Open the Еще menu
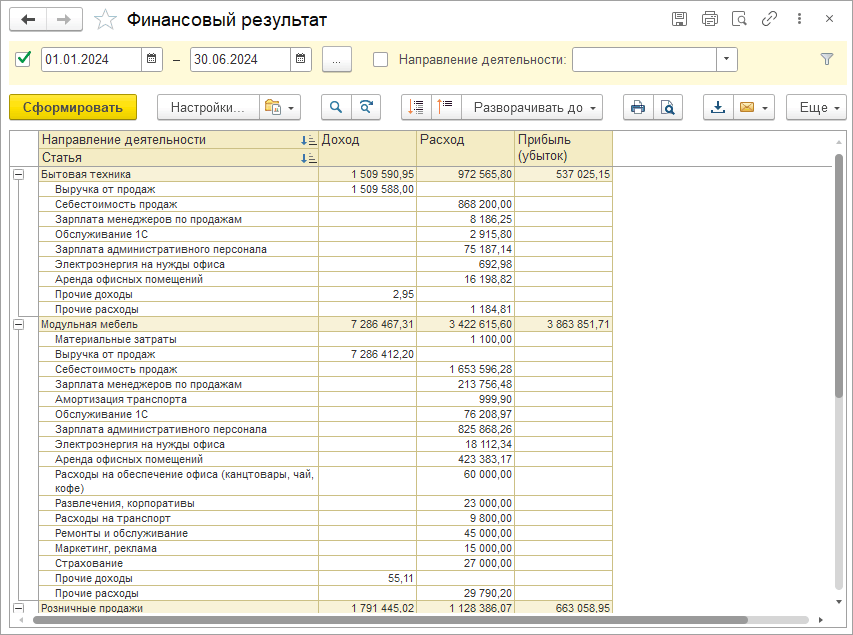The height and width of the screenshot is (635, 853). [x=815, y=107]
